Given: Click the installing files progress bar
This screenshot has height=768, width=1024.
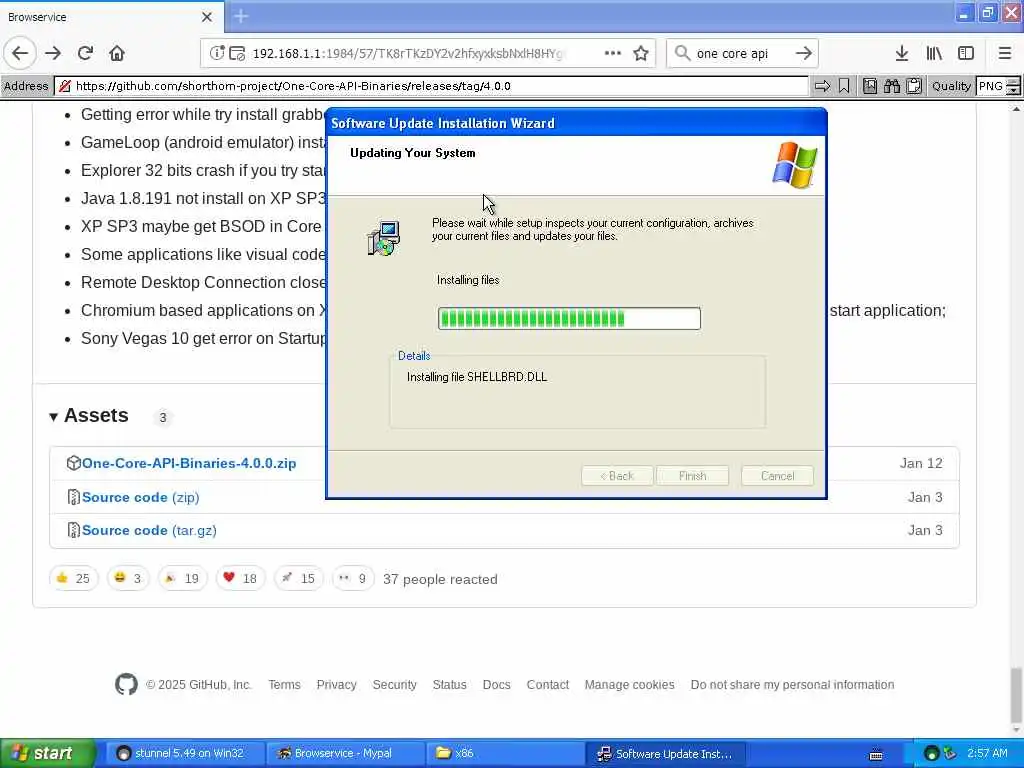Looking at the screenshot, I should click(x=569, y=318).
